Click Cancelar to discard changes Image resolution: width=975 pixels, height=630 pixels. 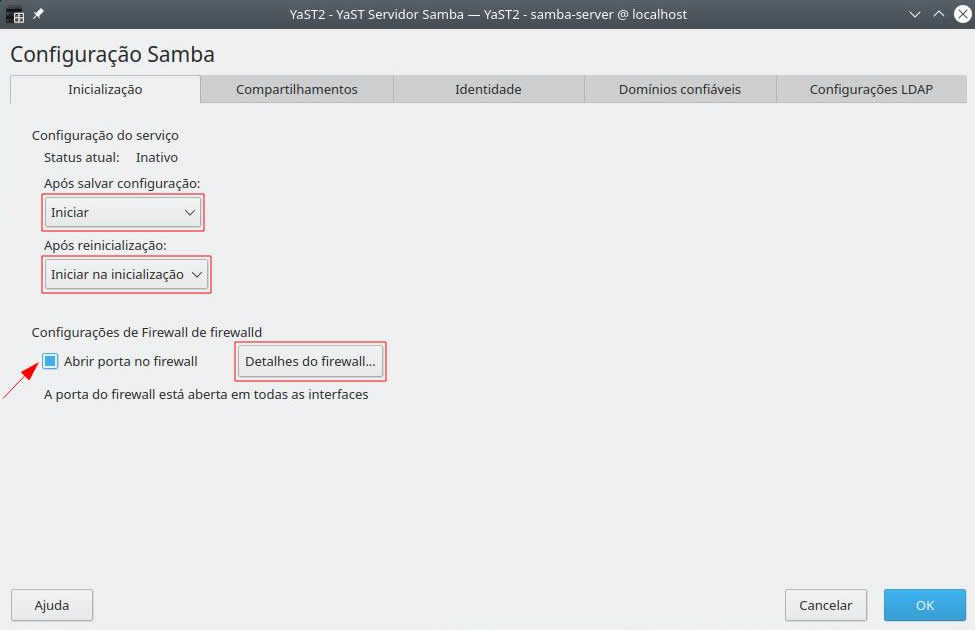coord(826,605)
